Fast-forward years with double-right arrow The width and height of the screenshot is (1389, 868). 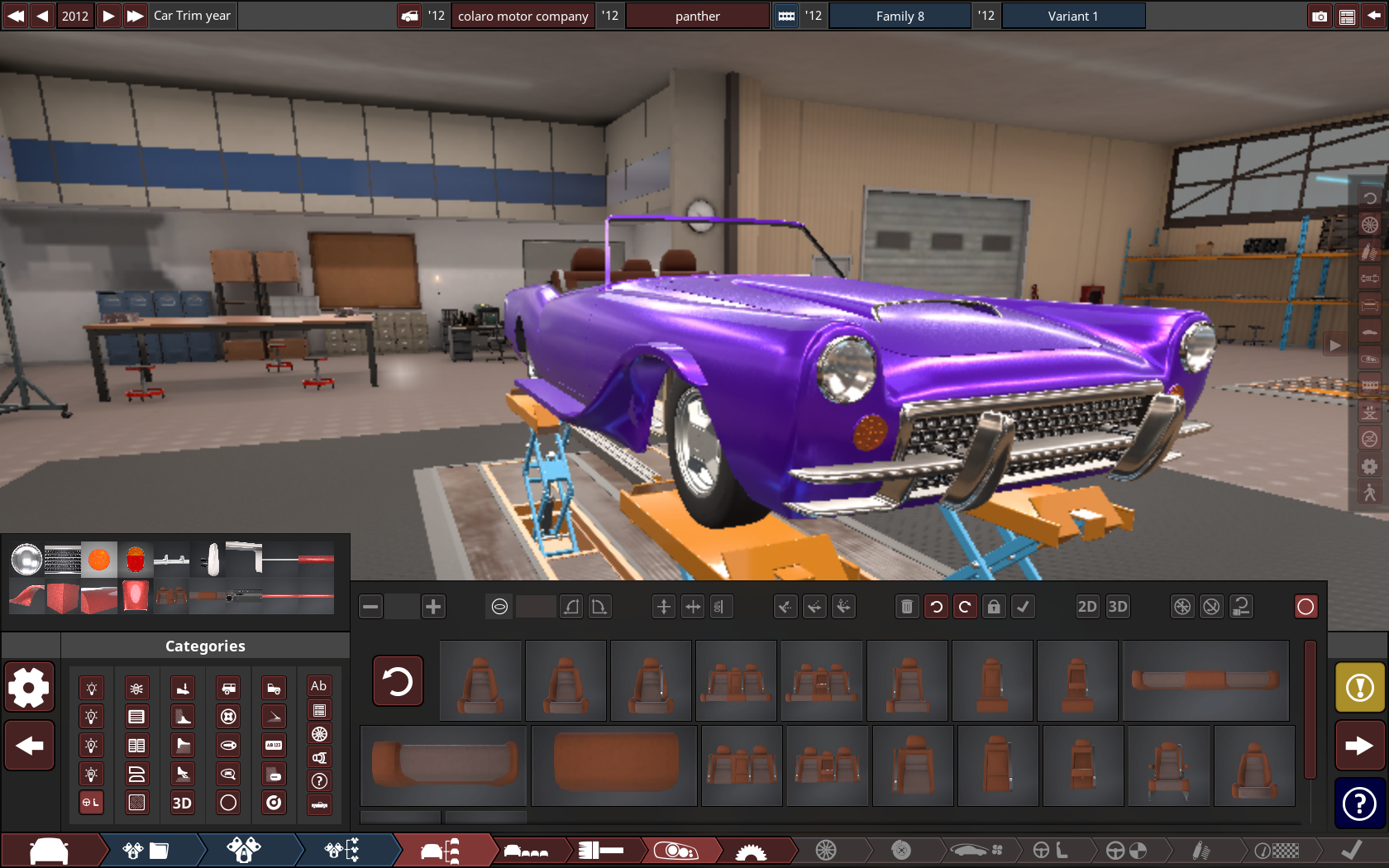point(135,16)
